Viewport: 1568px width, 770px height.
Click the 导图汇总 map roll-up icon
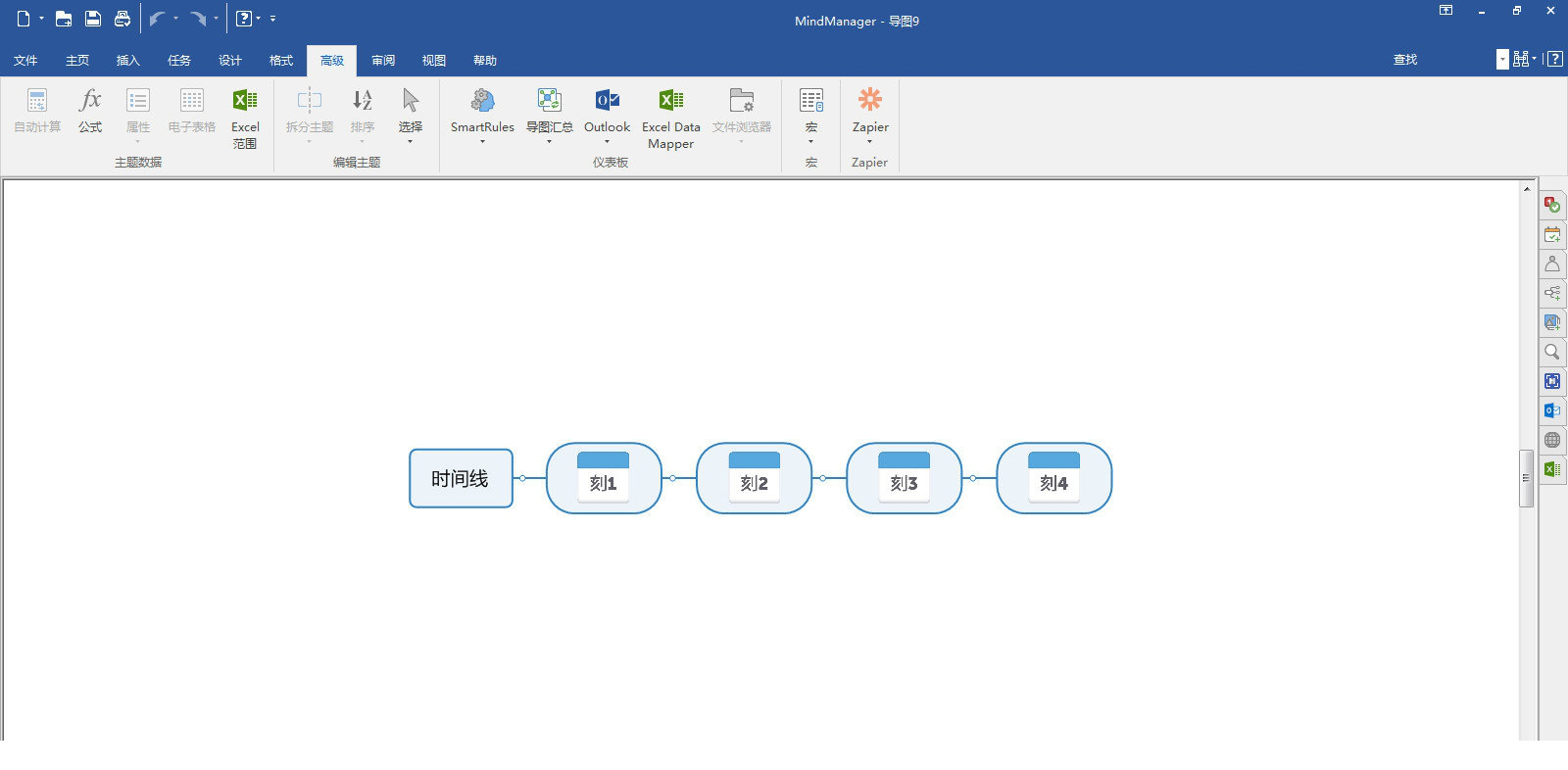point(550,101)
